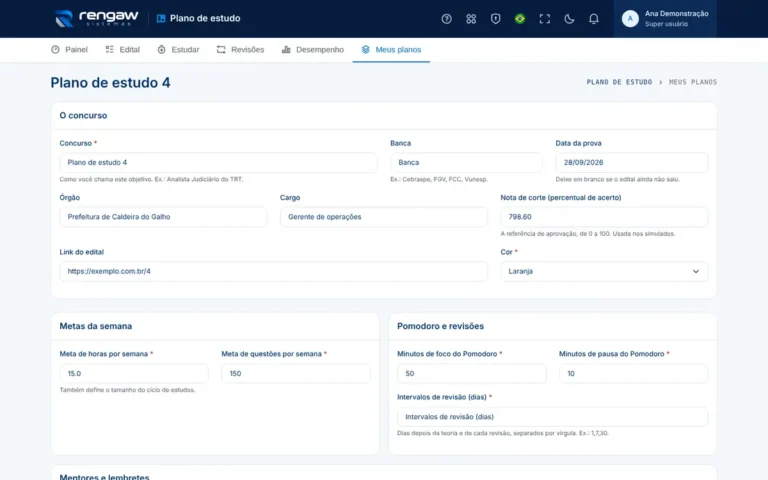Click Plano de estudo header title
The width and height of the screenshot is (768, 480).
(x=205, y=19)
